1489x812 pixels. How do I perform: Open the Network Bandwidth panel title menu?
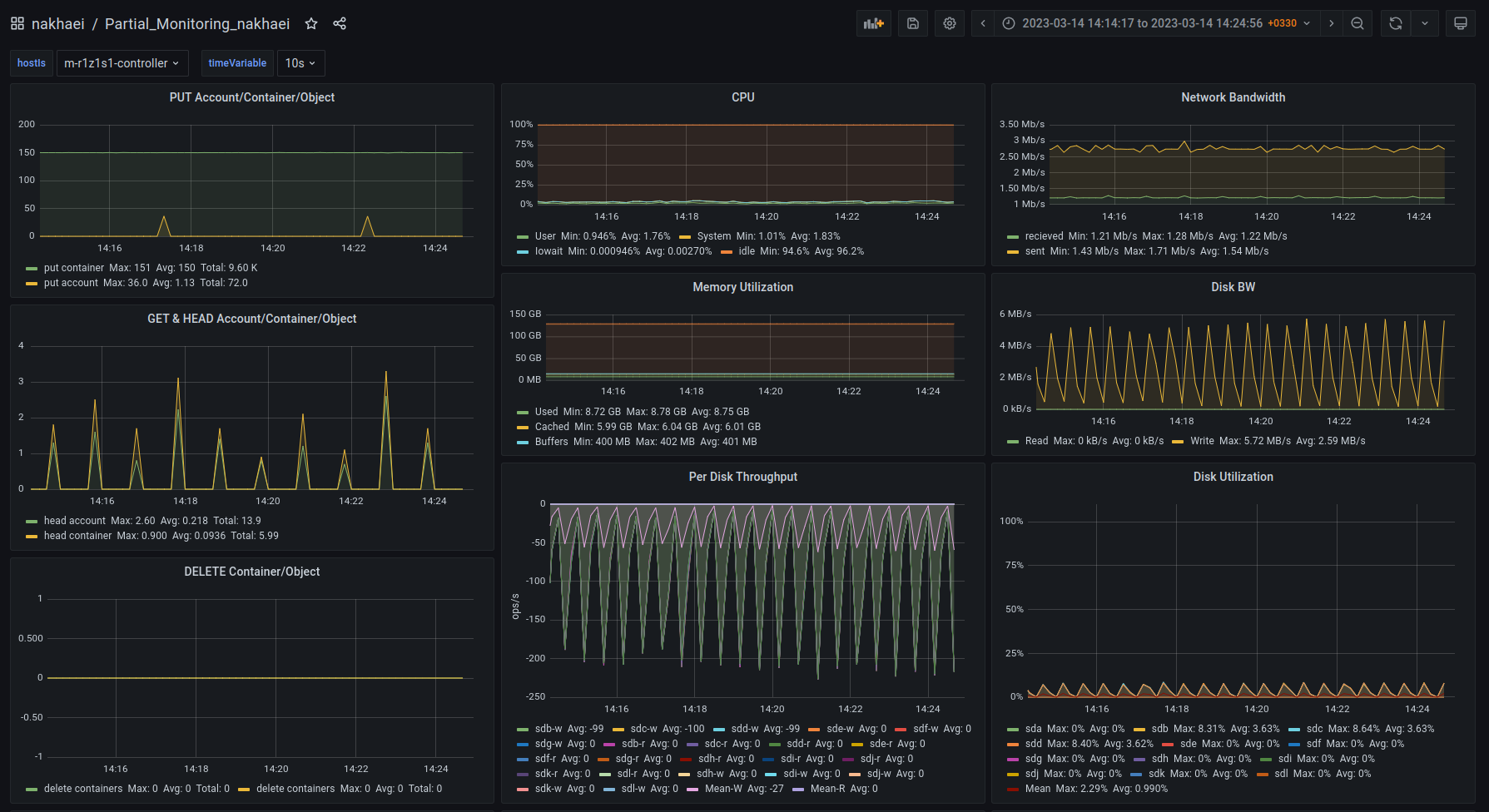pyautogui.click(x=1233, y=97)
